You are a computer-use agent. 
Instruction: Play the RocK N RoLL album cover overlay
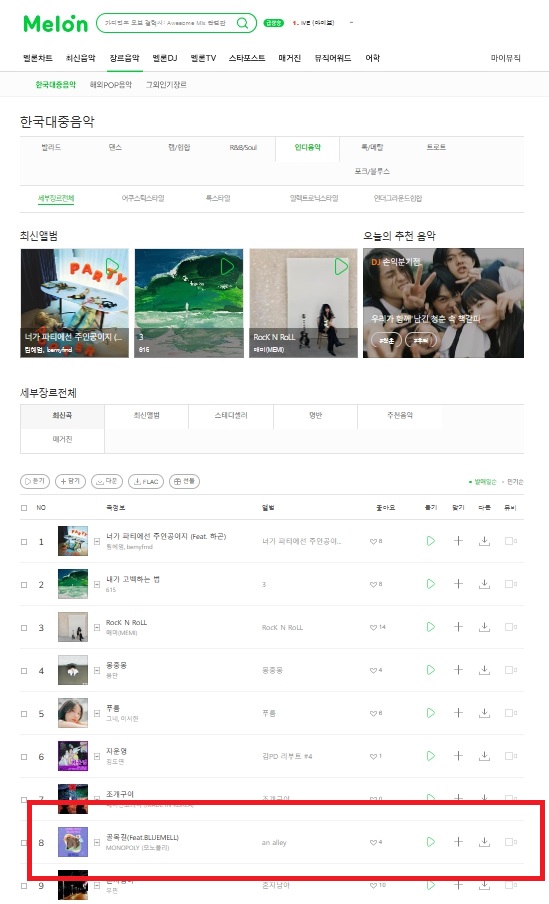click(341, 266)
